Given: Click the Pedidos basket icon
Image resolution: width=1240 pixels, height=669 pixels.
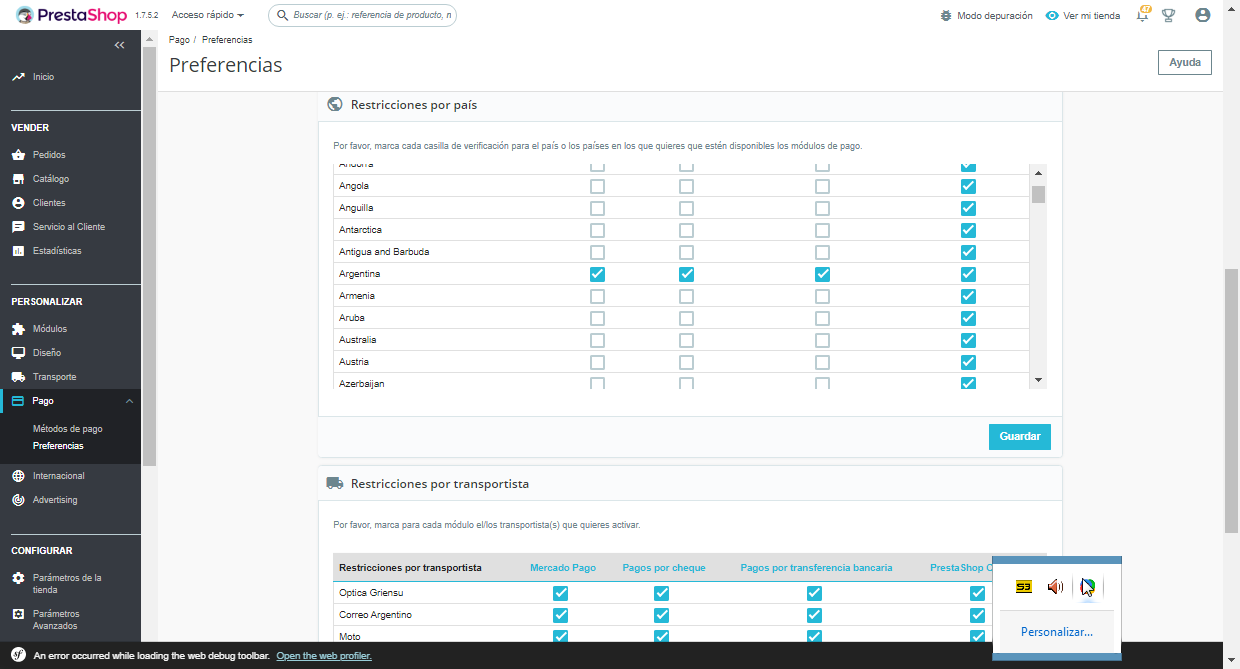Looking at the screenshot, I should [x=18, y=155].
